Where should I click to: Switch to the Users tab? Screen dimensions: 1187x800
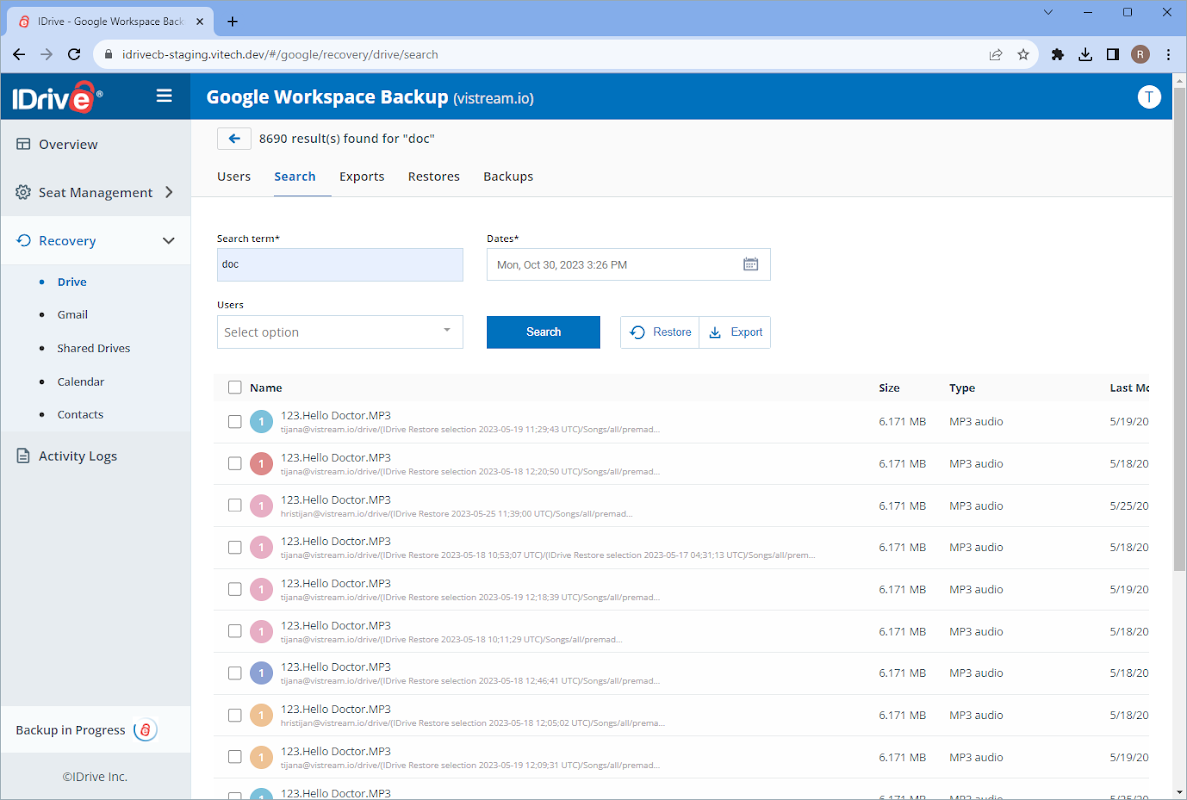[234, 176]
